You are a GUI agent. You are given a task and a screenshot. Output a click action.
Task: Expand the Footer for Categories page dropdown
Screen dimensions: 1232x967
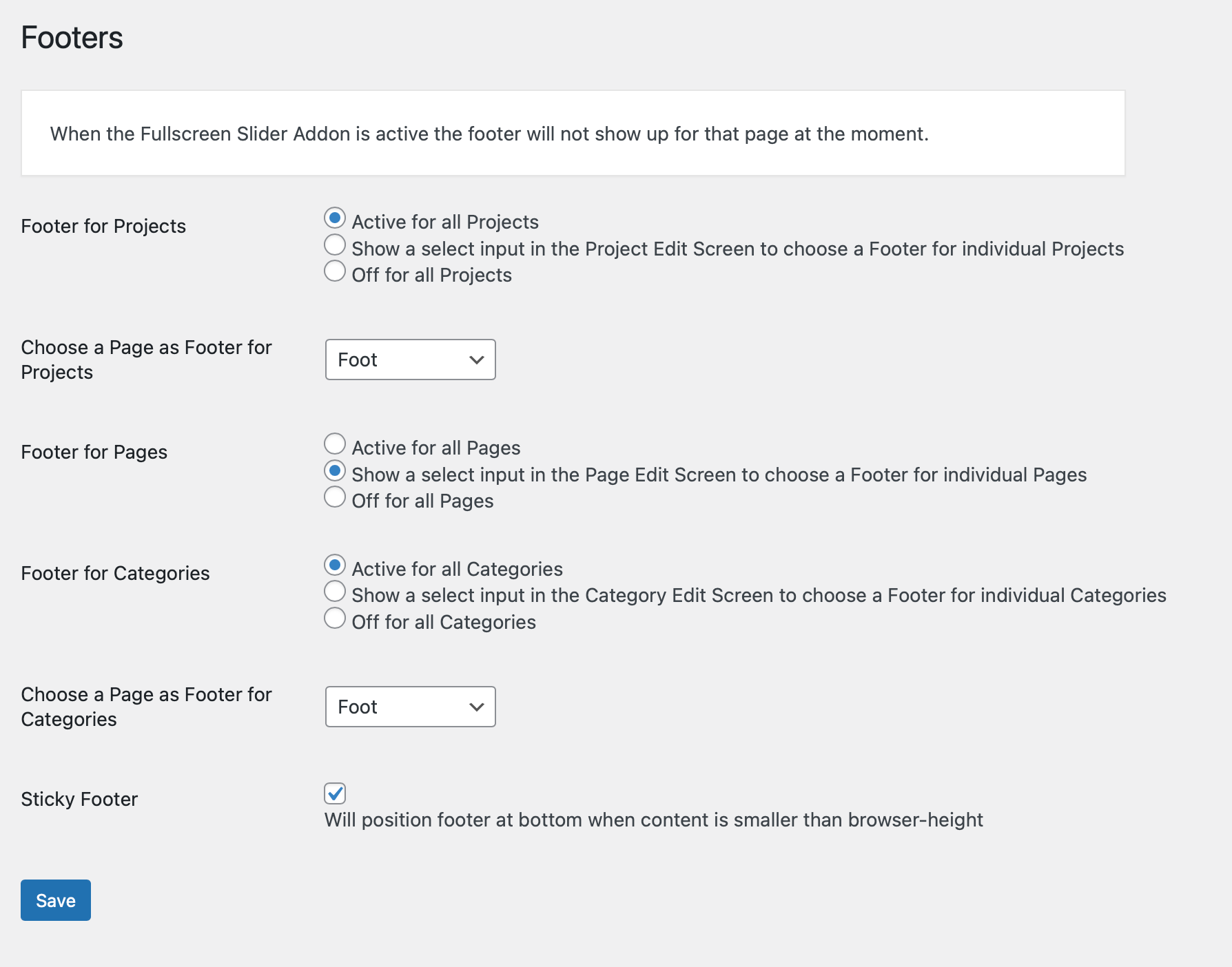pos(410,707)
